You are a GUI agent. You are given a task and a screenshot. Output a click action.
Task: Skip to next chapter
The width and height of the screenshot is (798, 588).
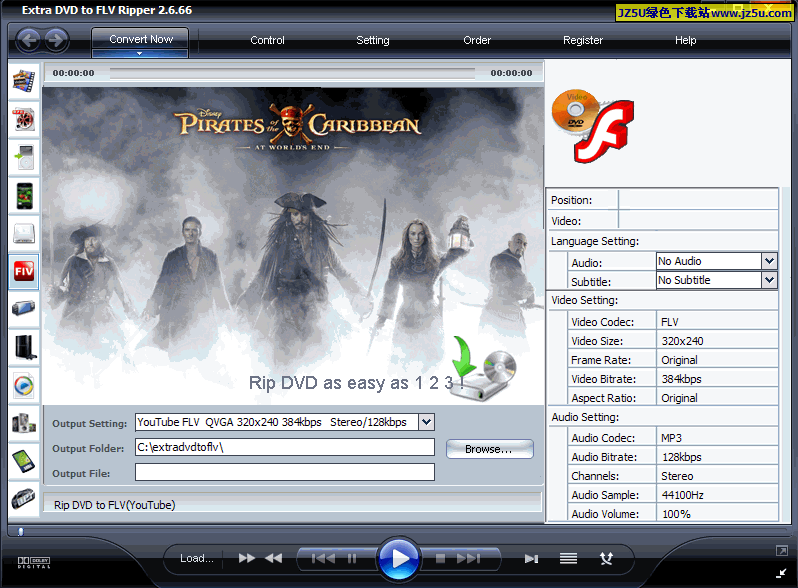click(469, 558)
